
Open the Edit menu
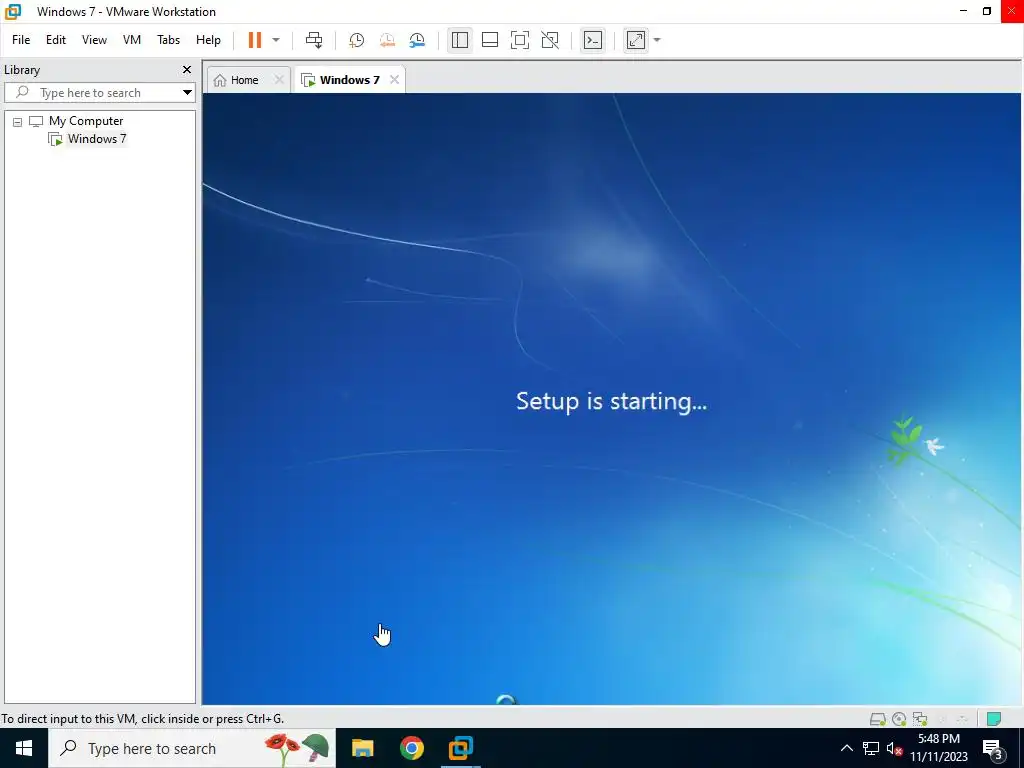pyautogui.click(x=56, y=40)
